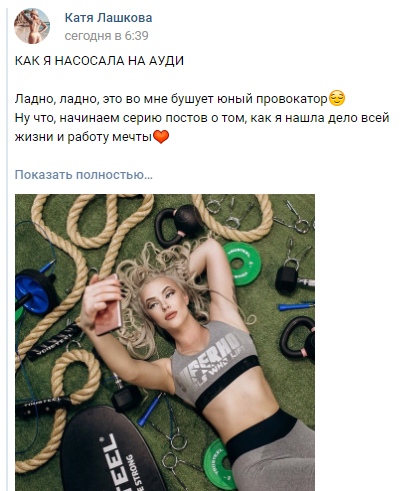Open the post timestamp сегодня в 6:39

click(x=107, y=35)
